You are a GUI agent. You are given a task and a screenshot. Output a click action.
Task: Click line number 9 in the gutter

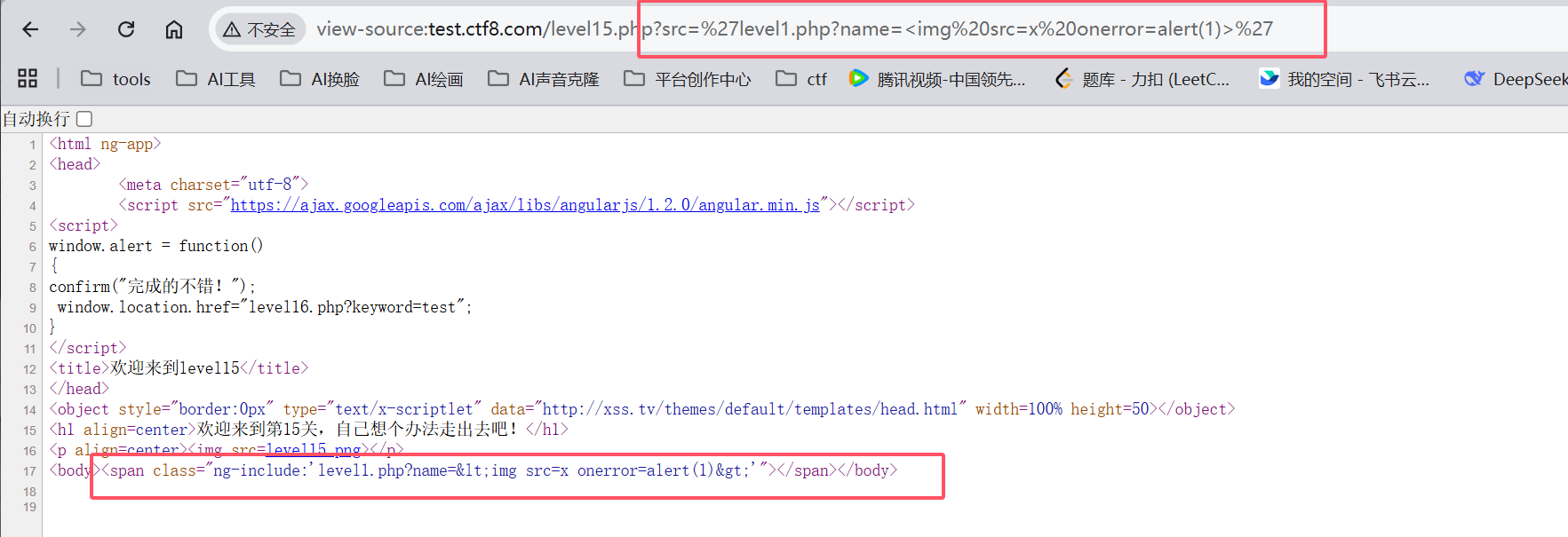(32, 308)
